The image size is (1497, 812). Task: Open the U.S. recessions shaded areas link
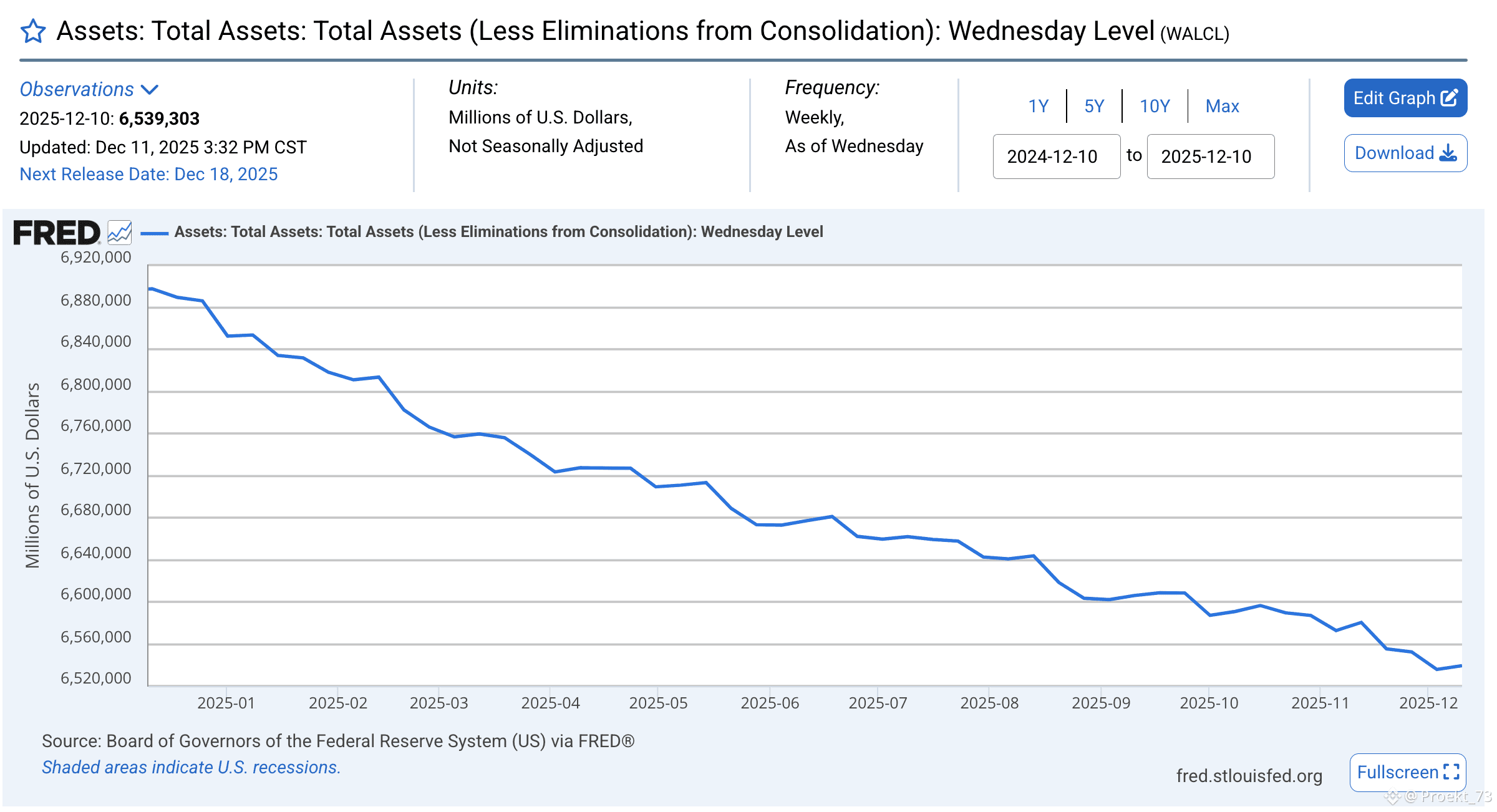(x=191, y=767)
